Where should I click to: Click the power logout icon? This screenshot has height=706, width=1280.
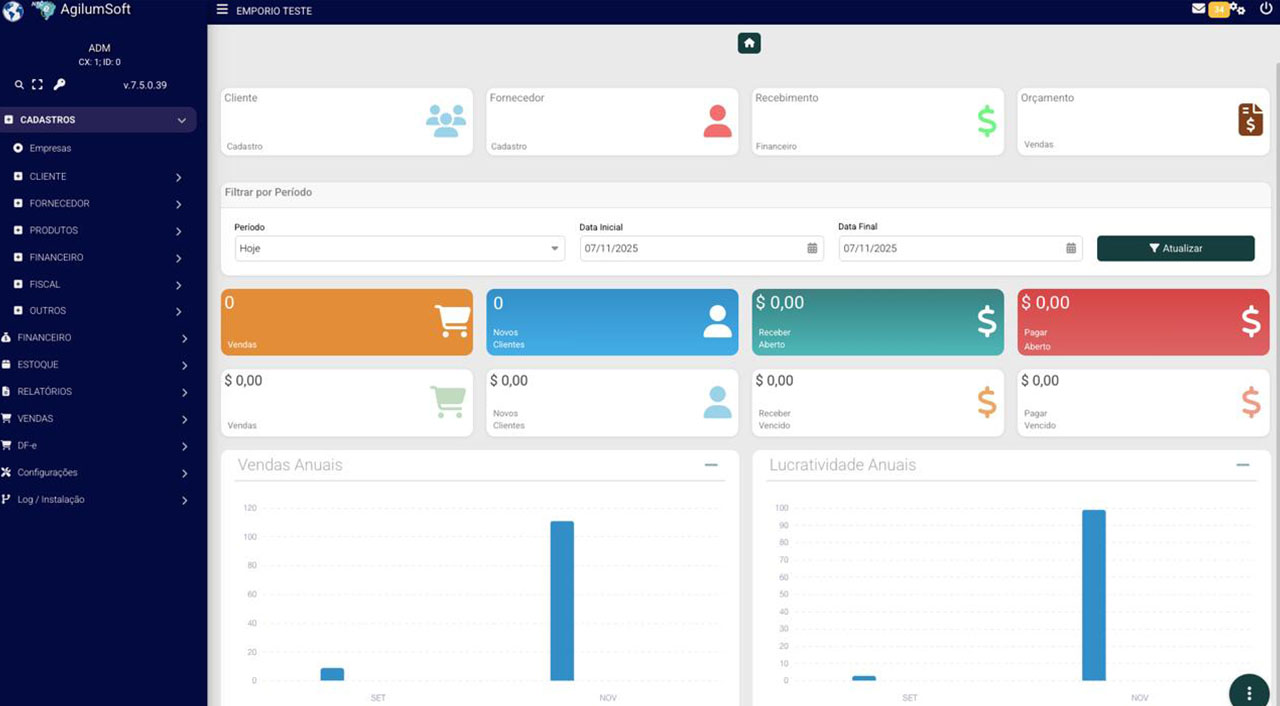1266,9
